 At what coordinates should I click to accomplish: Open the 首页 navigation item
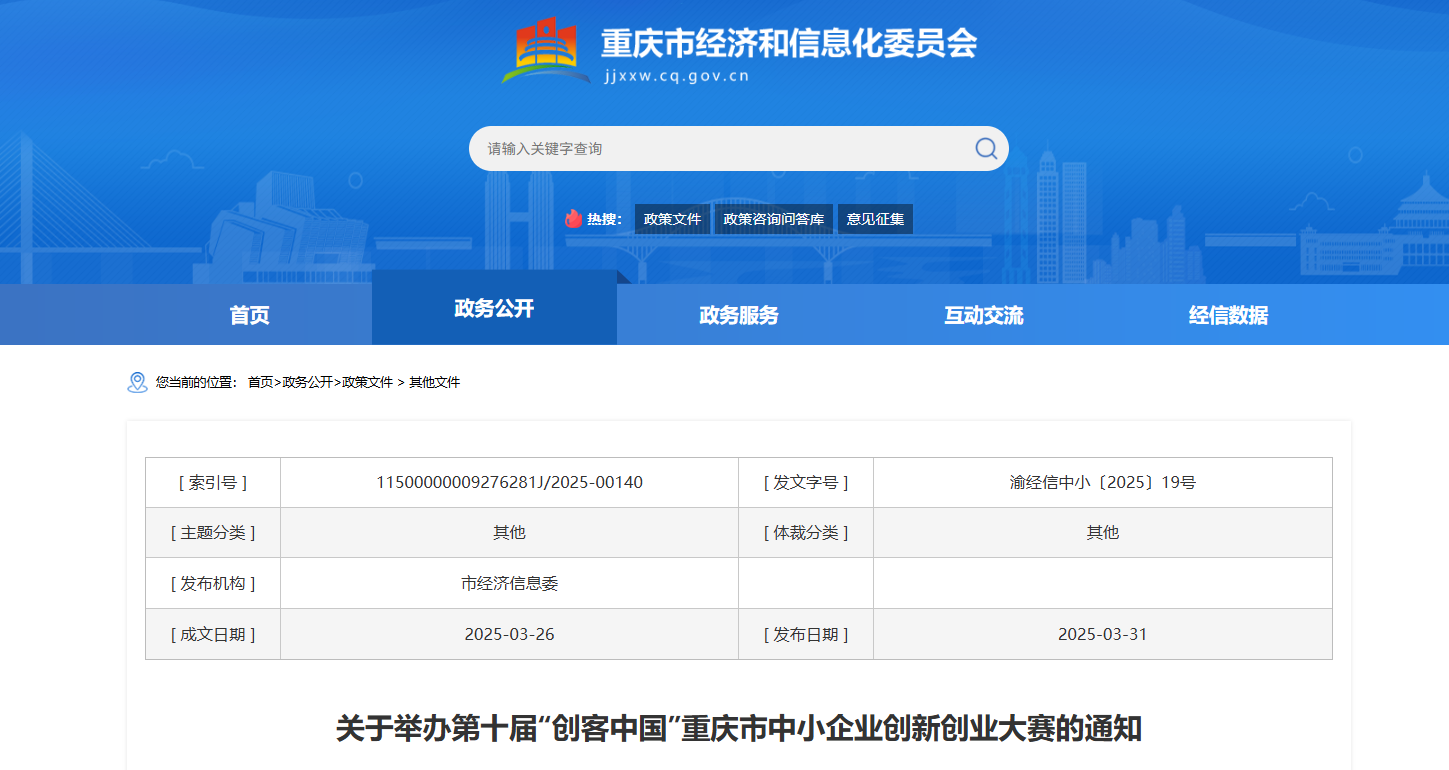point(248,314)
